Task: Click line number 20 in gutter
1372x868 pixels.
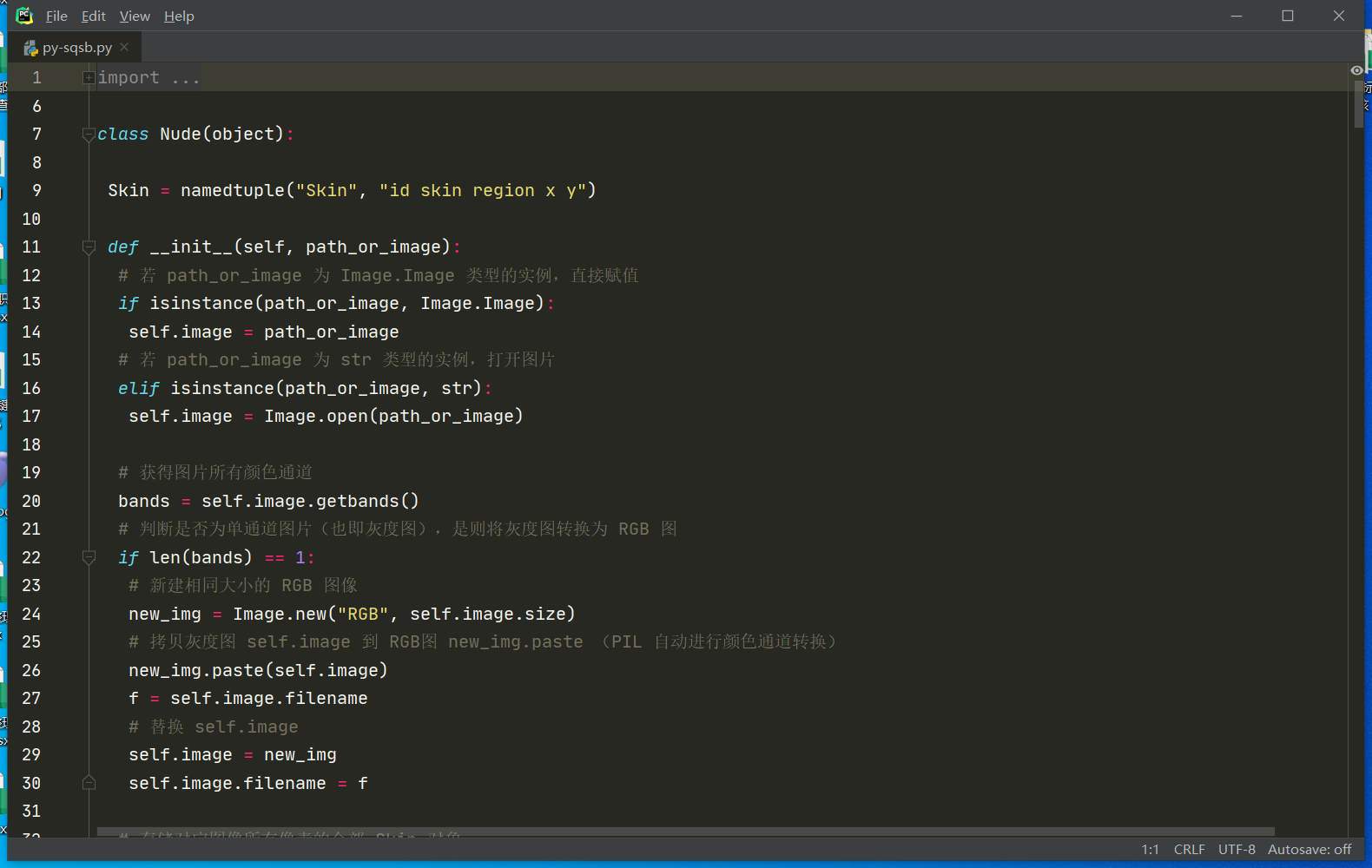Action: coord(31,501)
